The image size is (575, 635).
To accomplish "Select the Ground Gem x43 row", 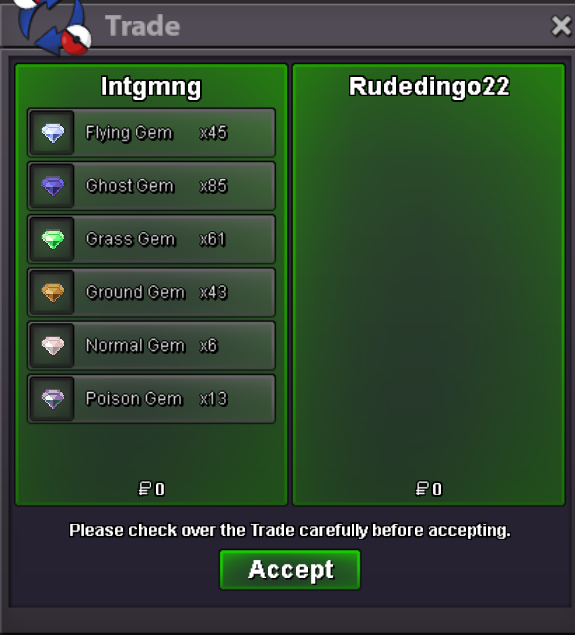I will tap(151, 292).
